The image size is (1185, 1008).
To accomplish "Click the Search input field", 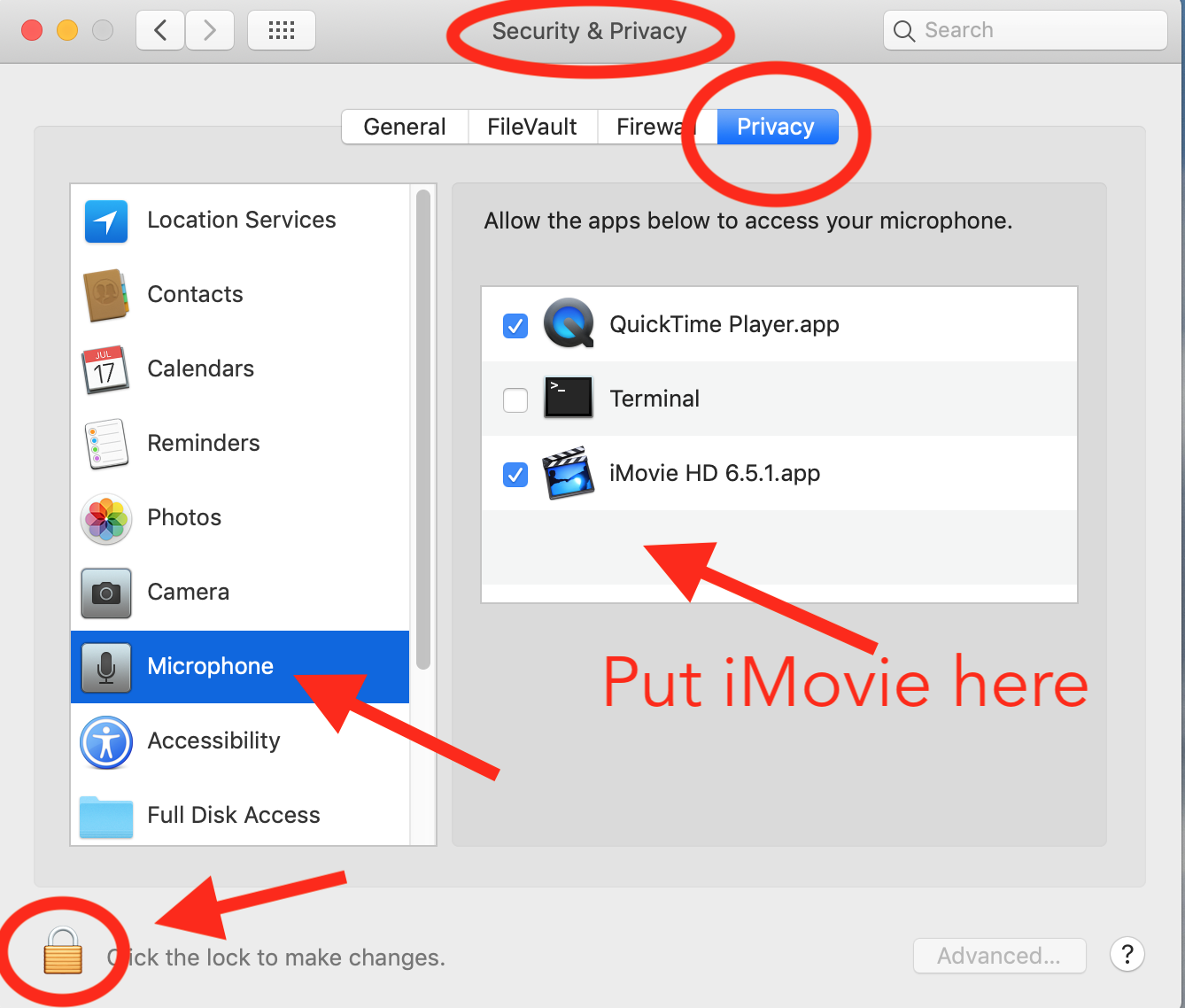I will 1026,31.
